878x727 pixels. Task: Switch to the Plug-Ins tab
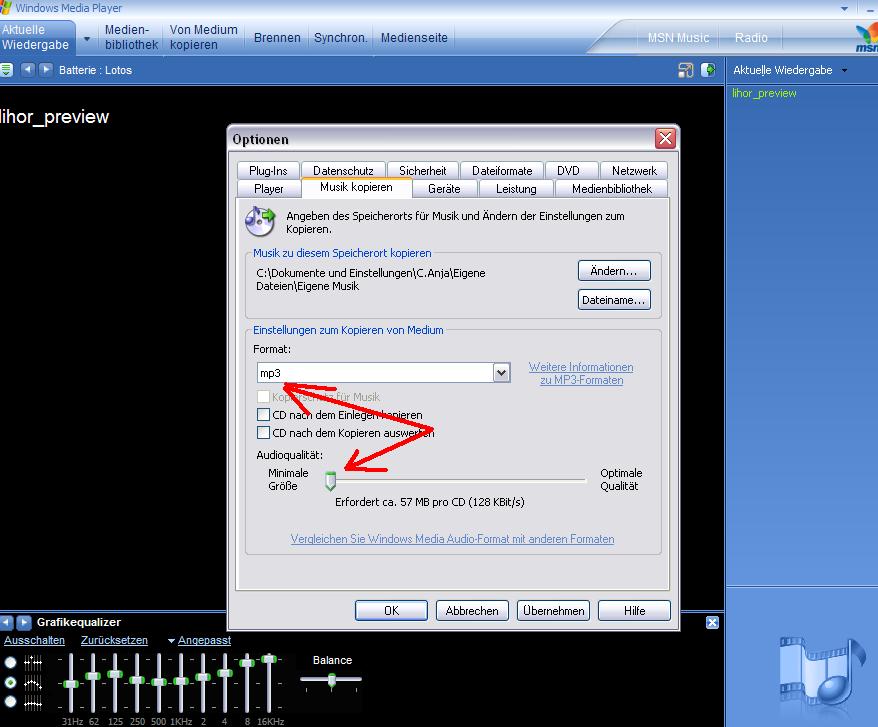[x=268, y=170]
